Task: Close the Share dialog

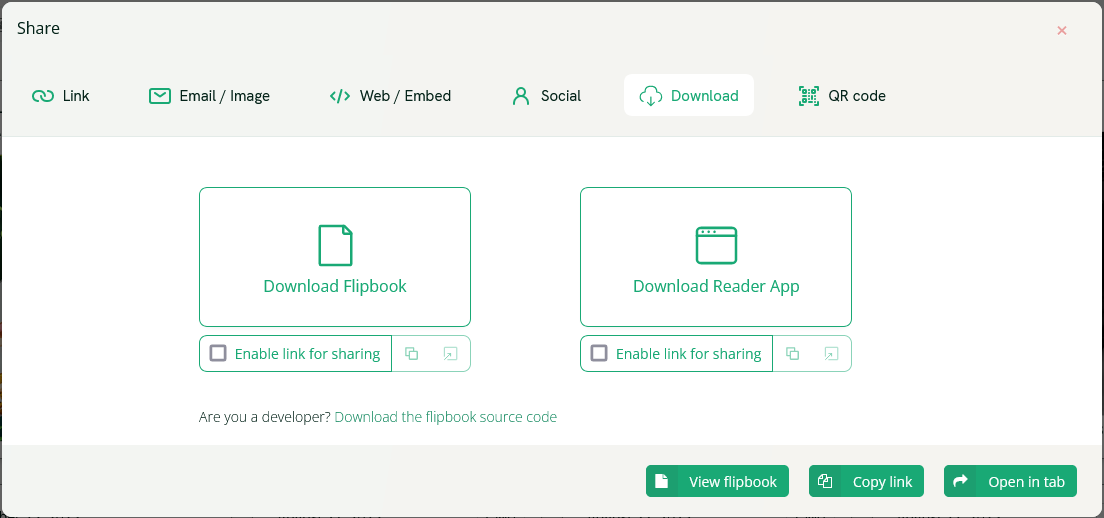Action: (1062, 30)
